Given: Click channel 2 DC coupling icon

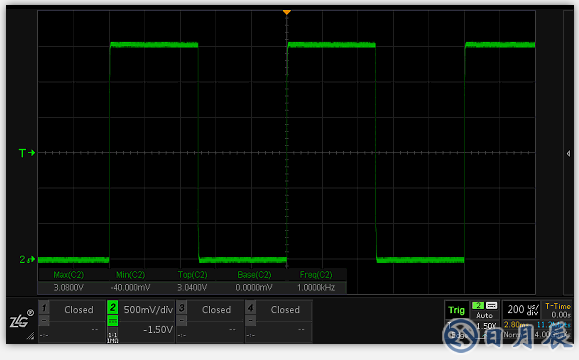Looking at the screenshot, I should click(x=113, y=320).
